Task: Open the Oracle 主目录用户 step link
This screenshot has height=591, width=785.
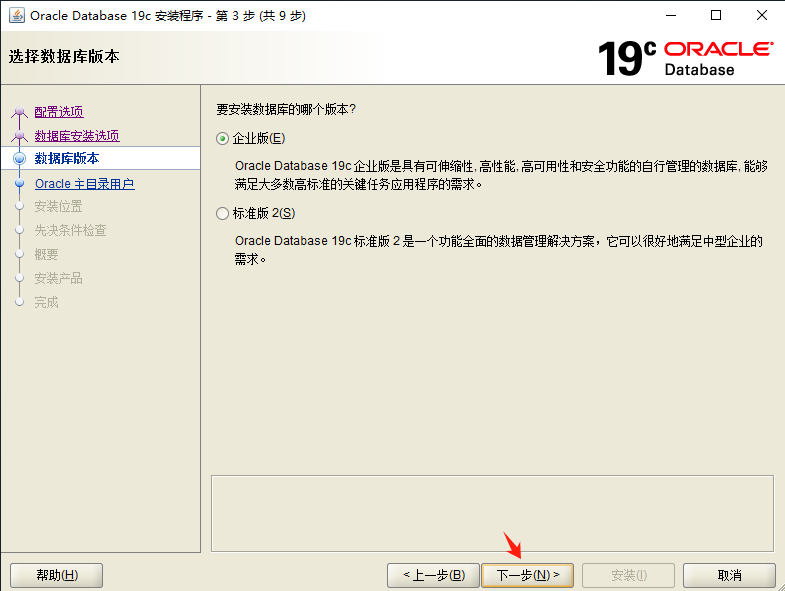Action: (x=85, y=184)
